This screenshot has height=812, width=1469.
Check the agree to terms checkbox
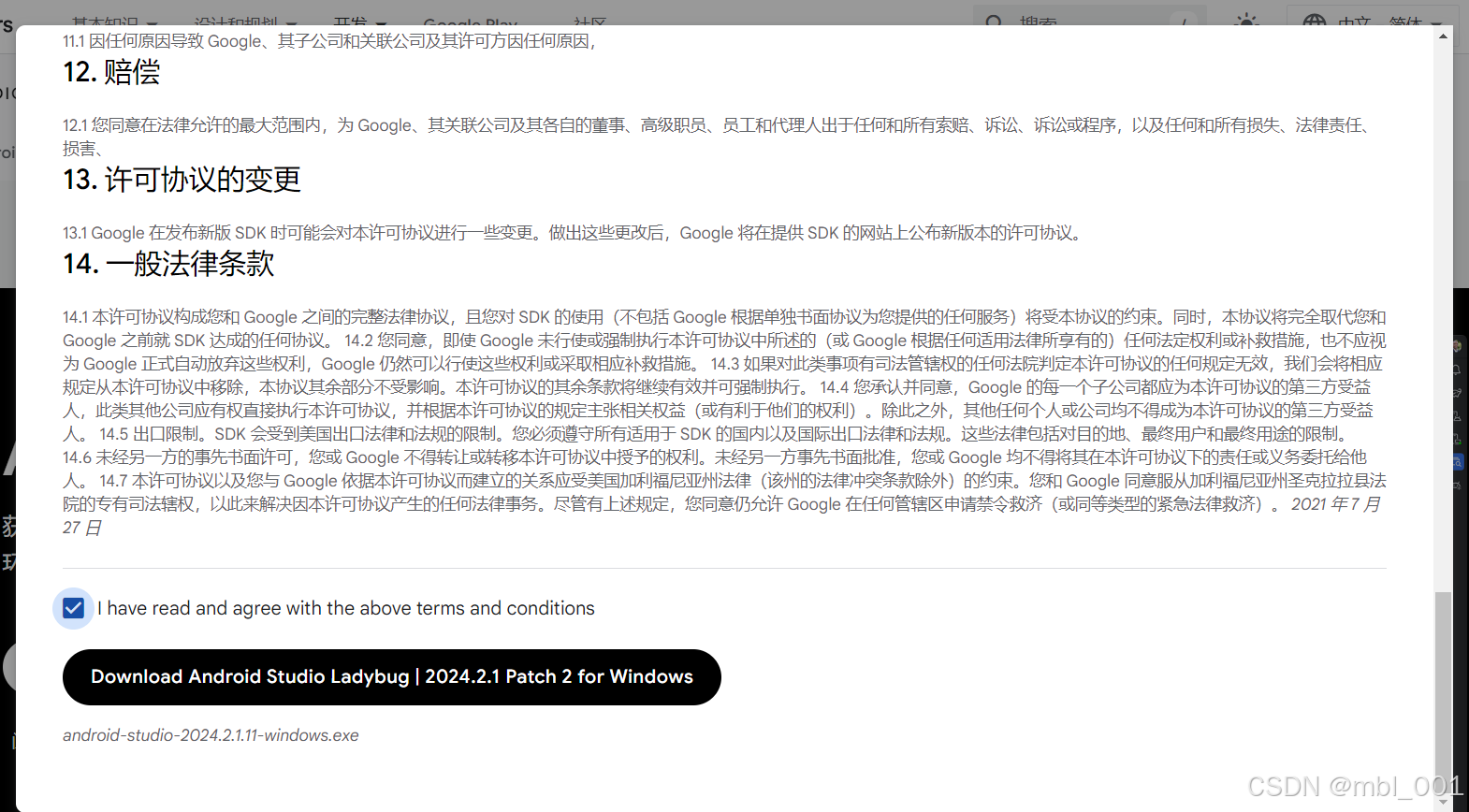click(73, 608)
